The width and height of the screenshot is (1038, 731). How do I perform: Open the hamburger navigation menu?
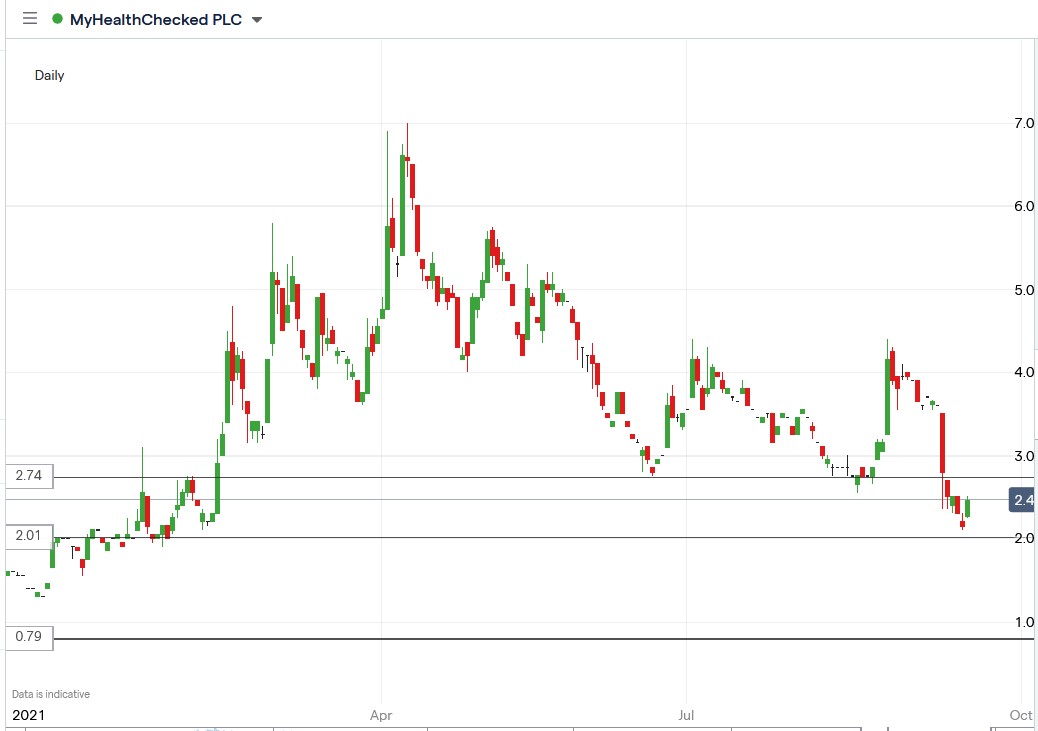29,18
